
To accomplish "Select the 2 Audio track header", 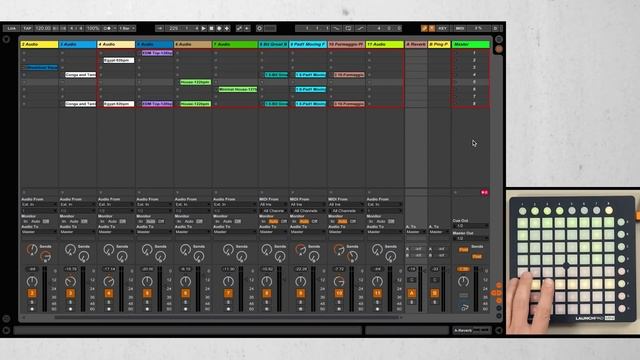I will coord(39,44).
